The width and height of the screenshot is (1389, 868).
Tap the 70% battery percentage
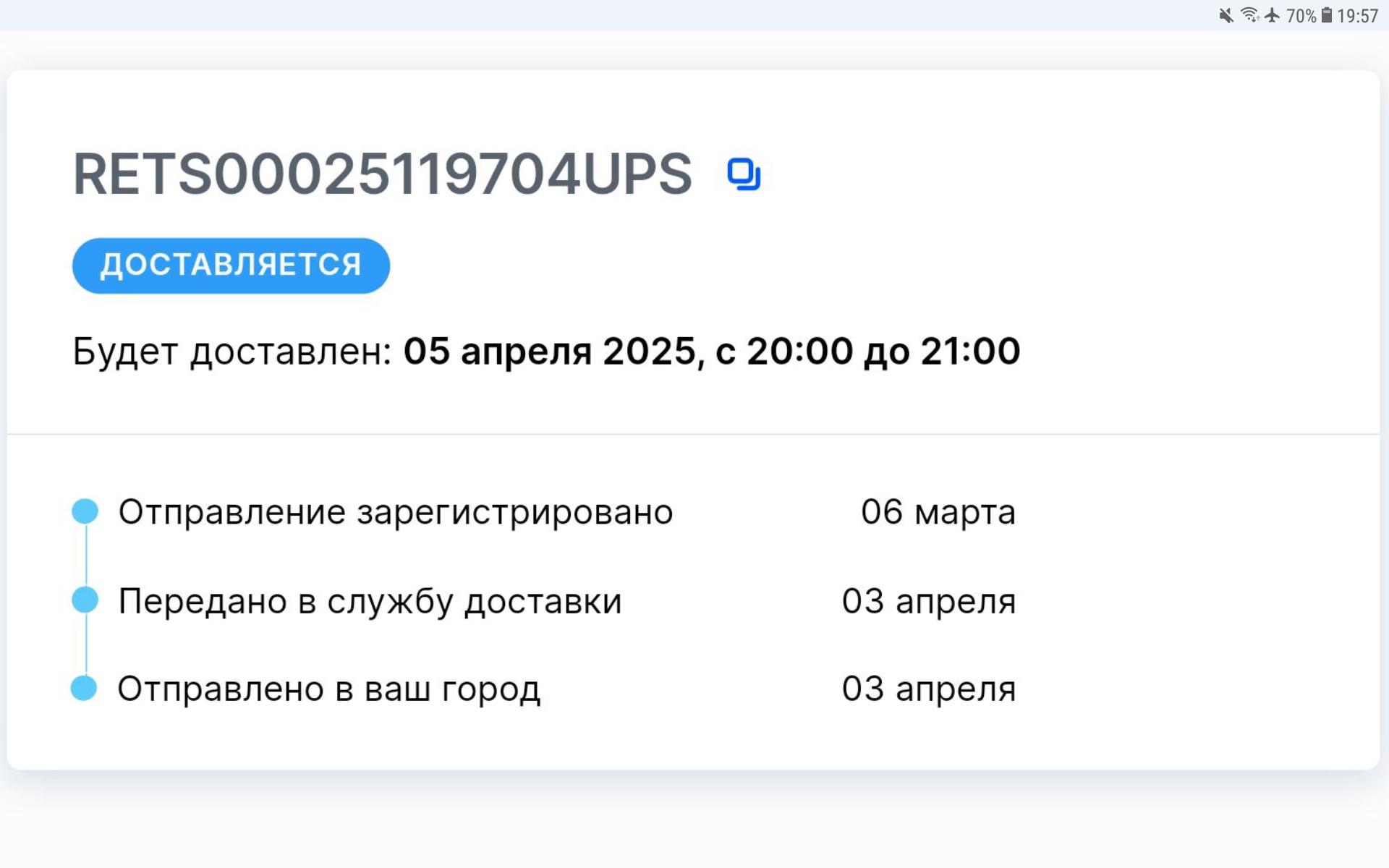click(1301, 16)
